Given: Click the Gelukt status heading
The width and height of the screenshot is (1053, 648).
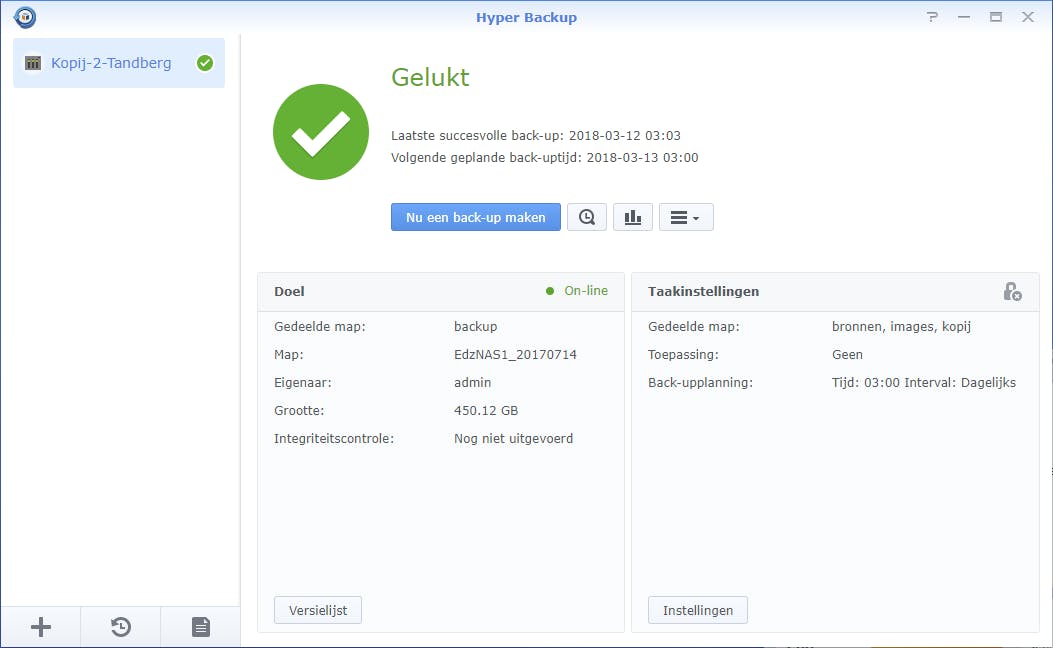Looking at the screenshot, I should point(430,77).
